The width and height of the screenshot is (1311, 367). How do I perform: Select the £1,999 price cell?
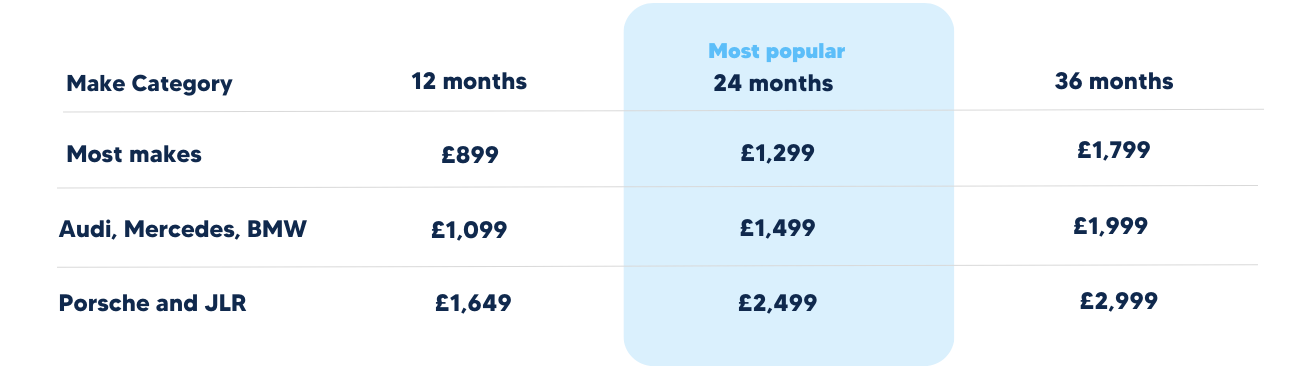tap(1110, 226)
